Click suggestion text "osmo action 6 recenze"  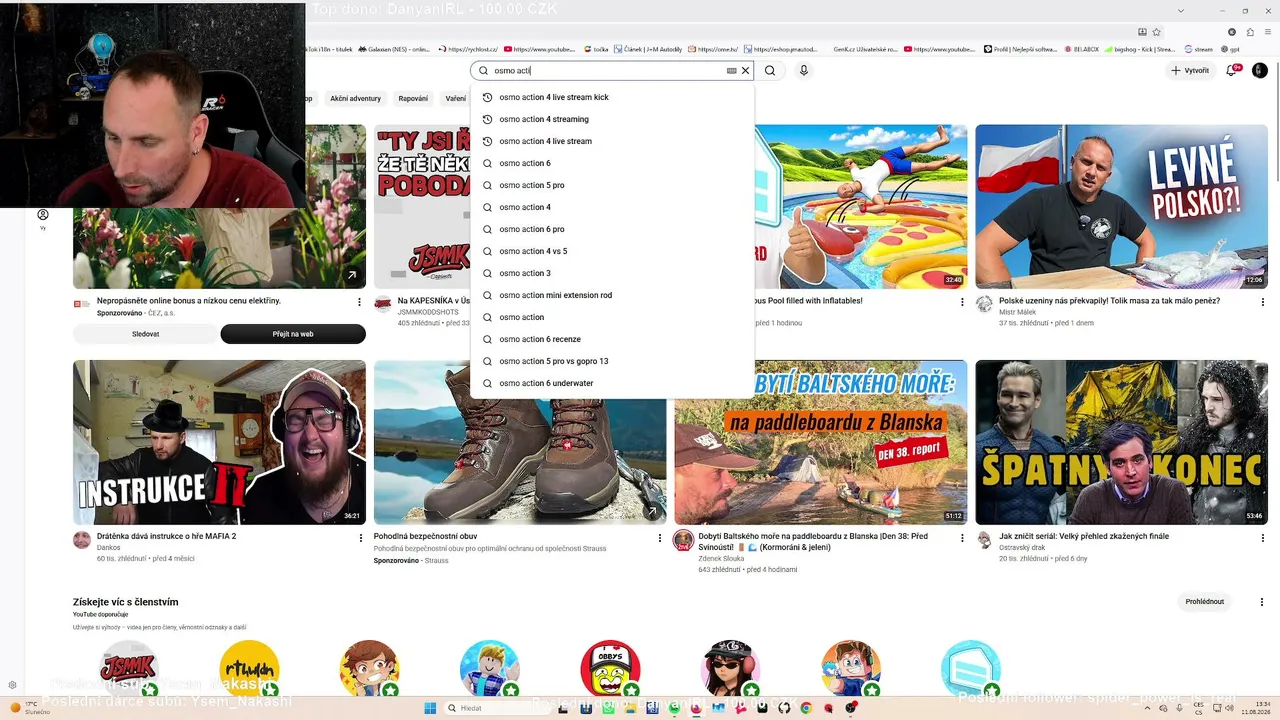pos(540,339)
